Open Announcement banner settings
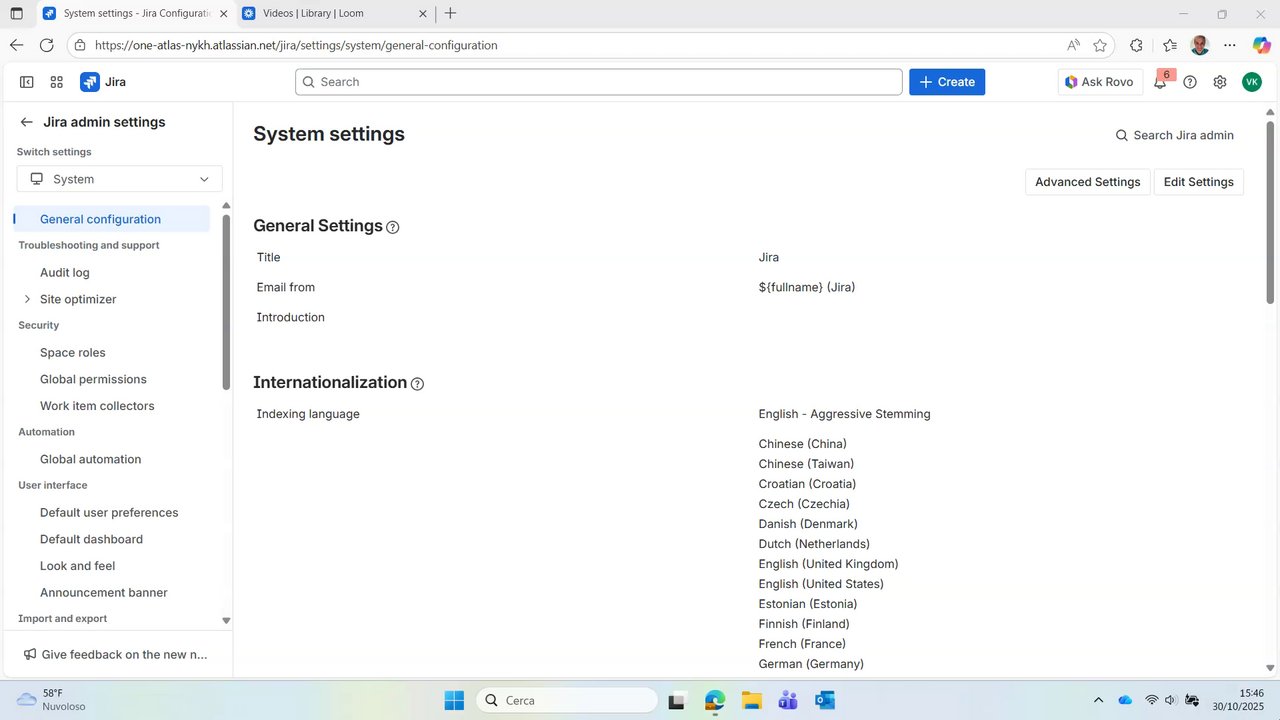 [x=104, y=592]
